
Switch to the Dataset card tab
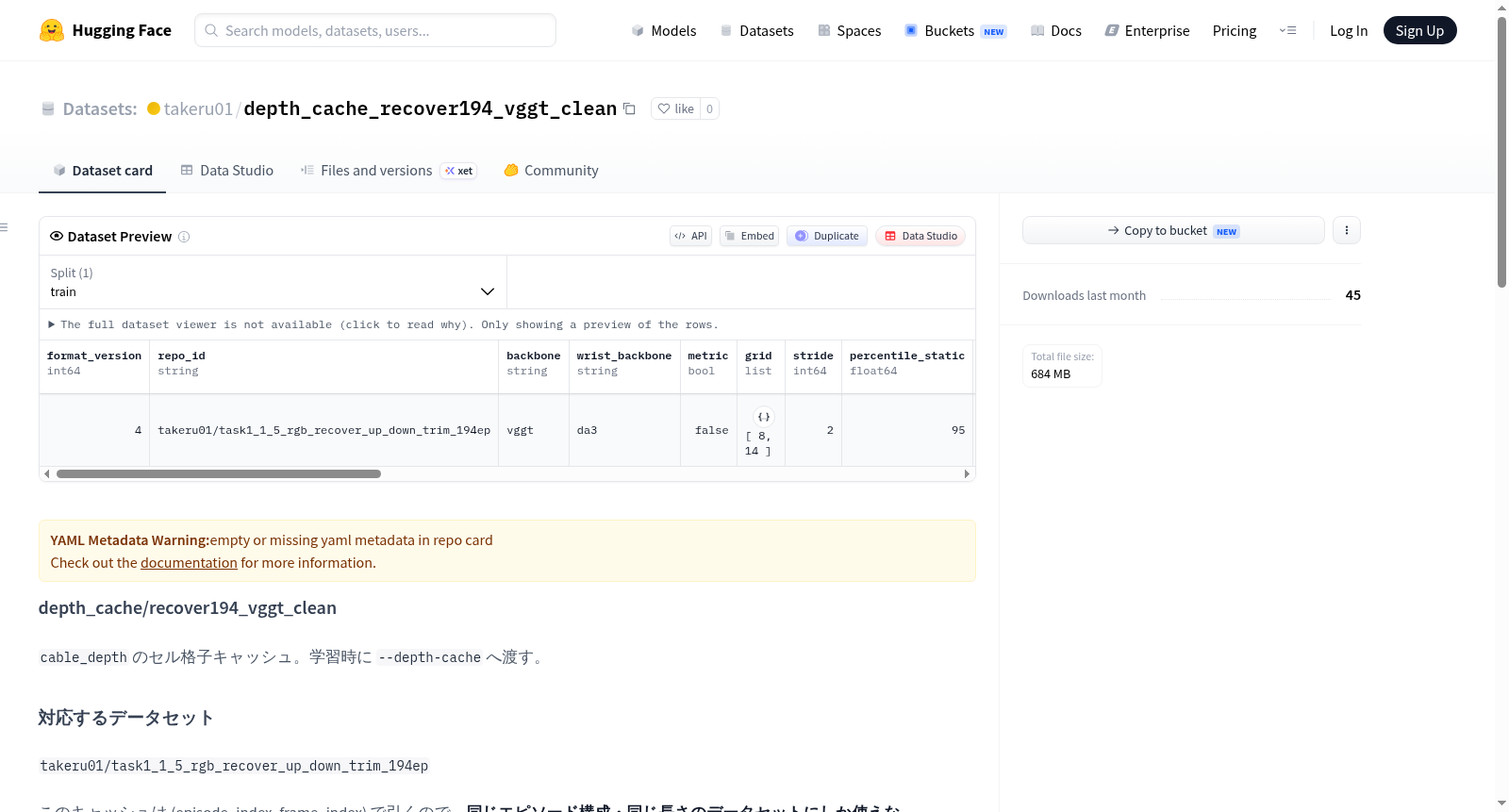point(102,171)
